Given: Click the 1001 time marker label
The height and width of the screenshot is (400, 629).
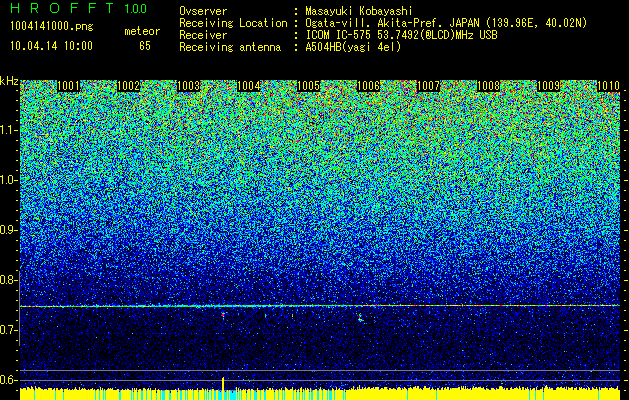Looking at the screenshot, I should click(69, 86).
